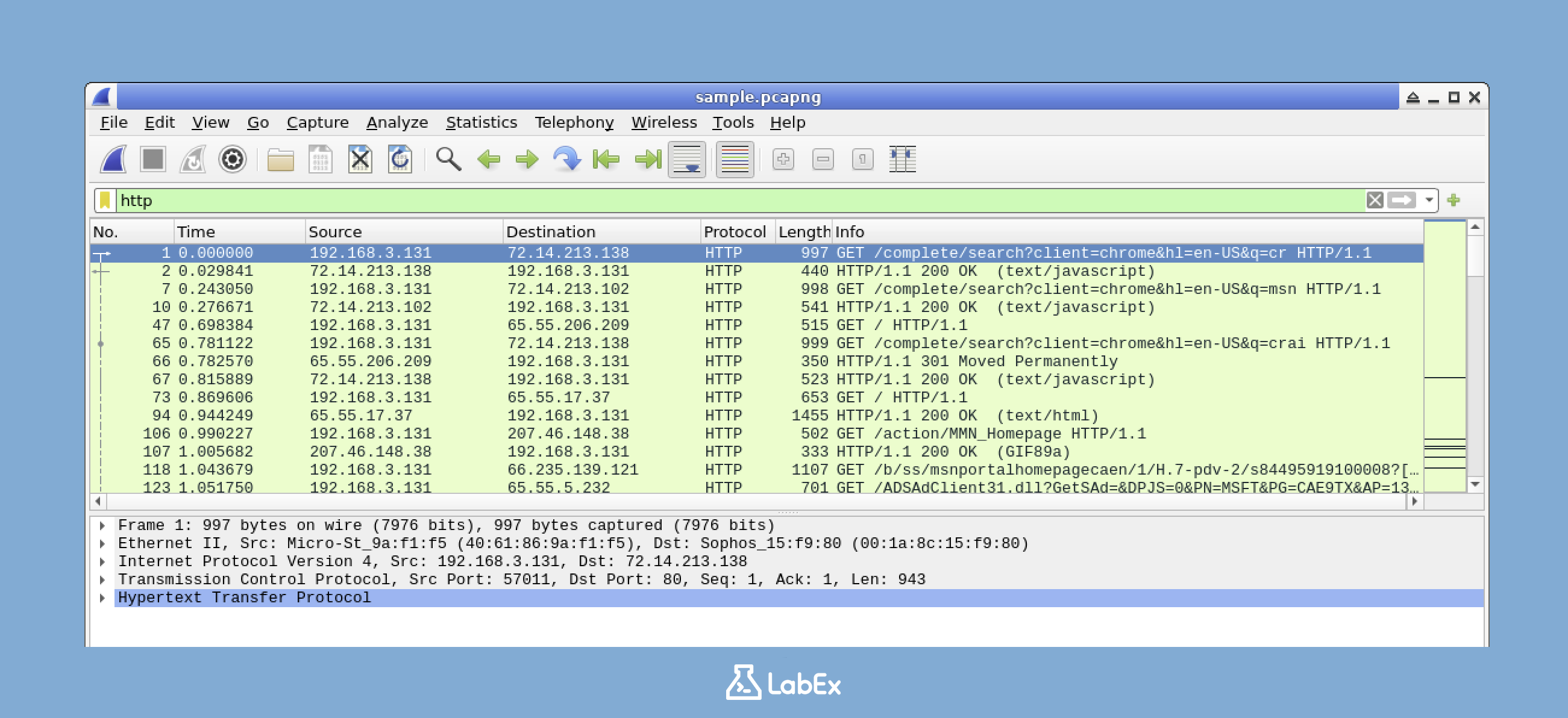1568x718 pixels.
Task: Expand the Transmission Control Protocol details
Action: tap(102, 579)
